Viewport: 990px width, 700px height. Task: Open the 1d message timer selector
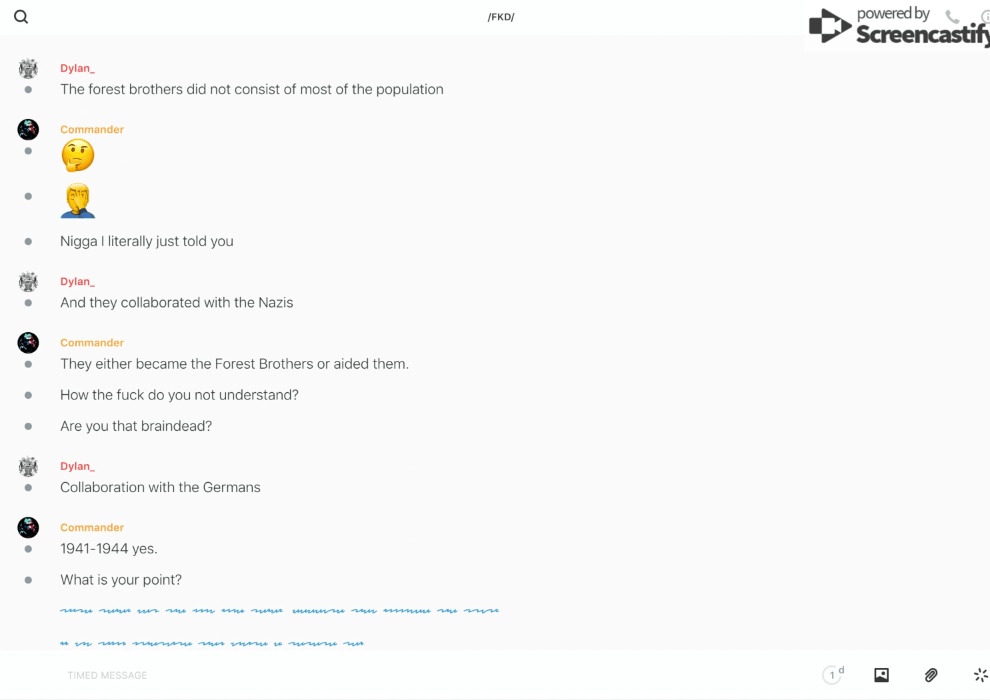point(833,675)
